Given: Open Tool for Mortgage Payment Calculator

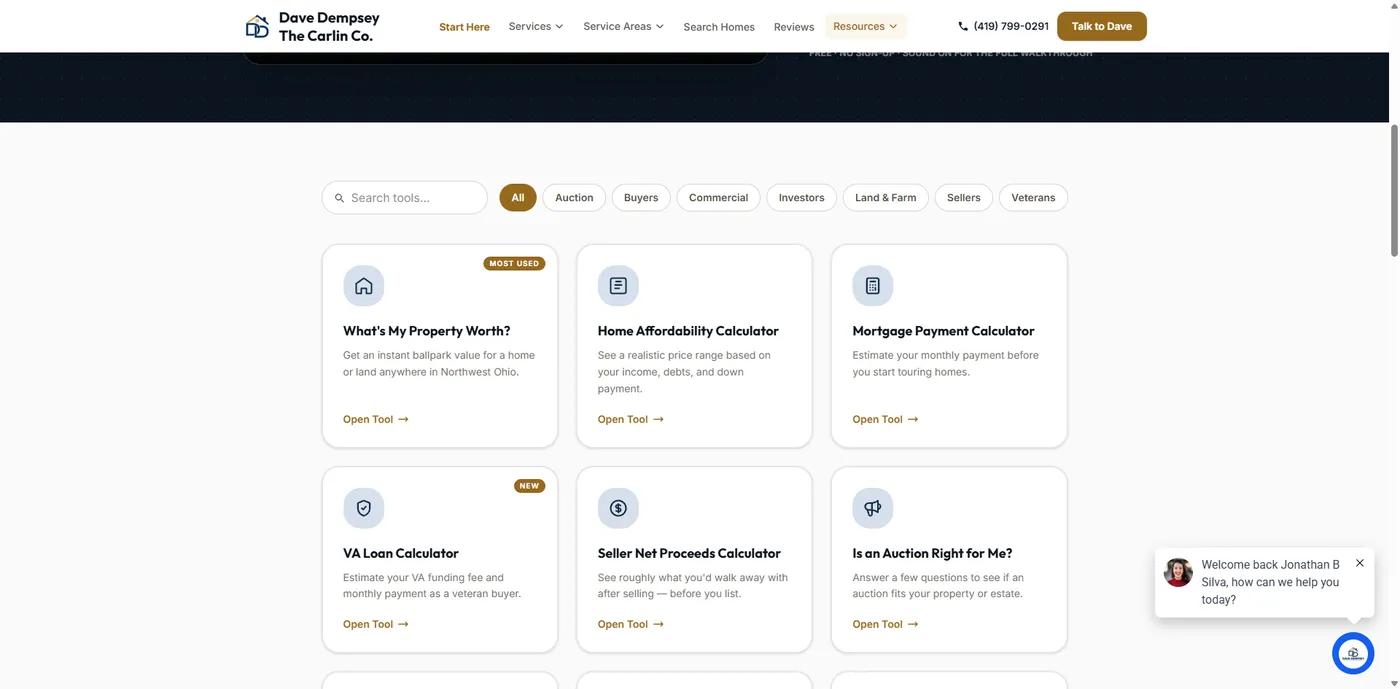Looking at the screenshot, I should [885, 420].
